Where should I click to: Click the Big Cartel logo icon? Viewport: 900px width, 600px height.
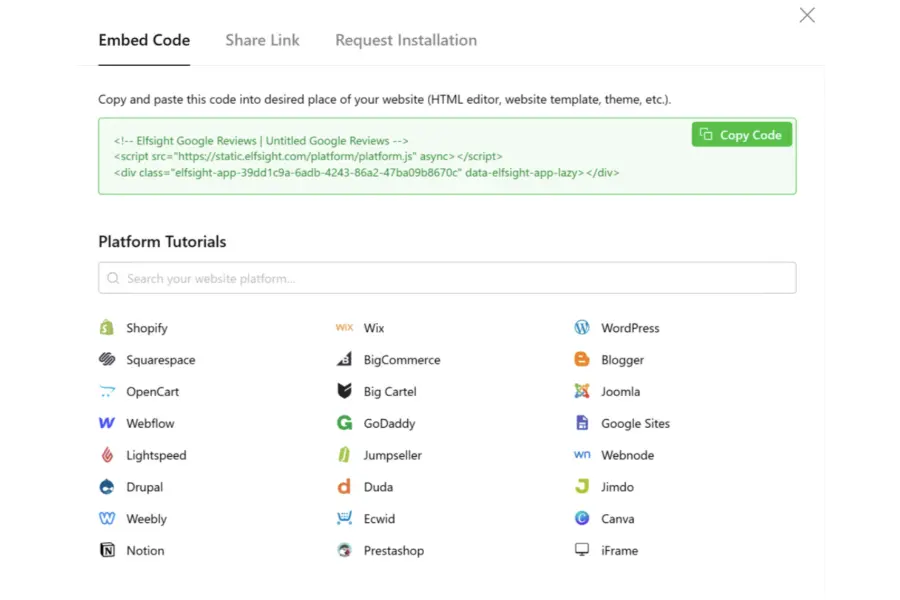[344, 392]
